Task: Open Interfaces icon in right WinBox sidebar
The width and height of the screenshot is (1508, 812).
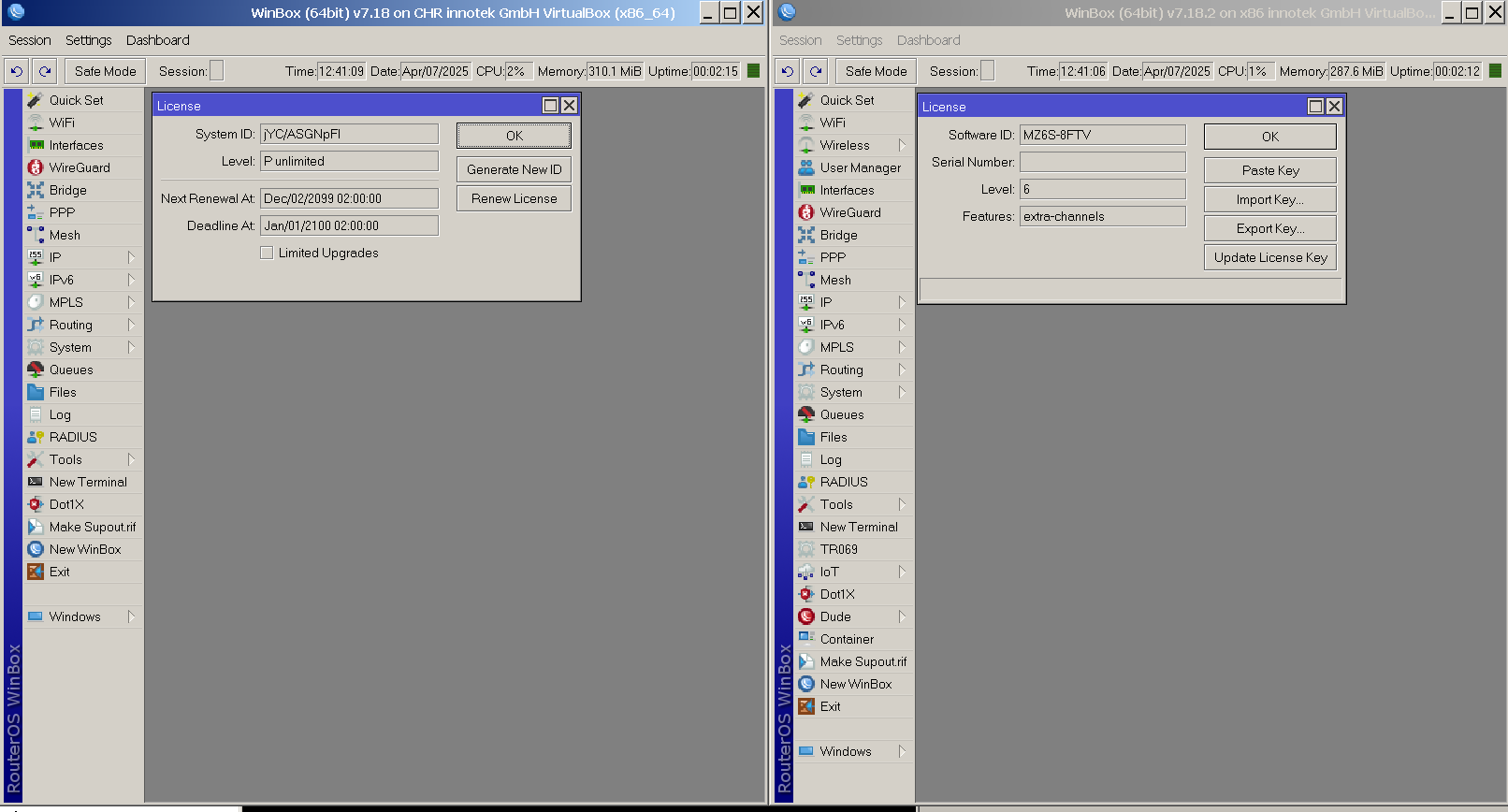Action: pos(806,190)
